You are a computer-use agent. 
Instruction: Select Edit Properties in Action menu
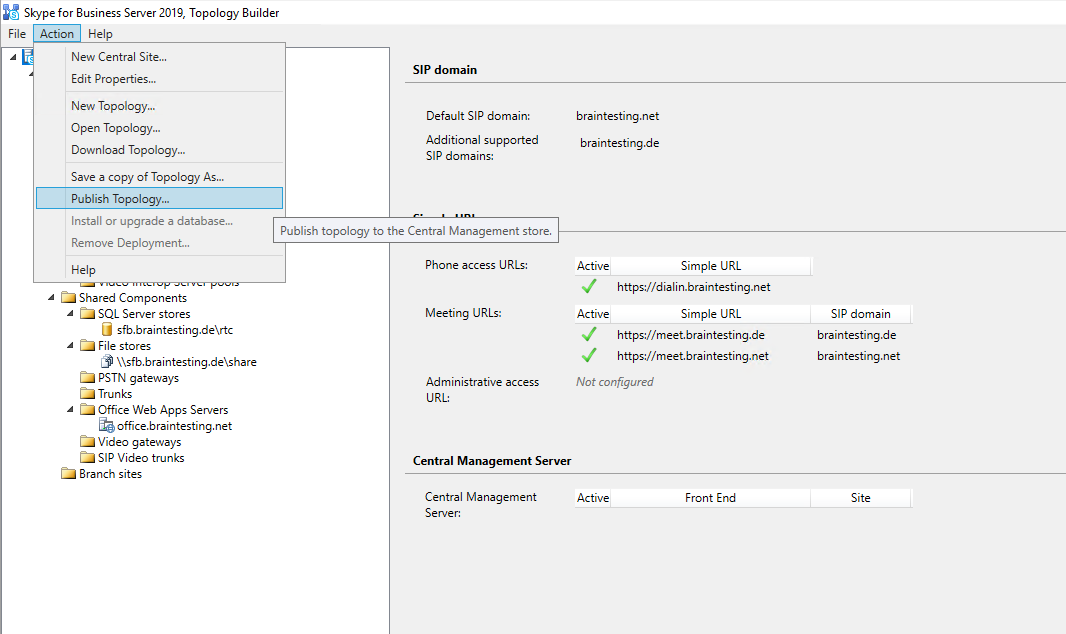113,79
